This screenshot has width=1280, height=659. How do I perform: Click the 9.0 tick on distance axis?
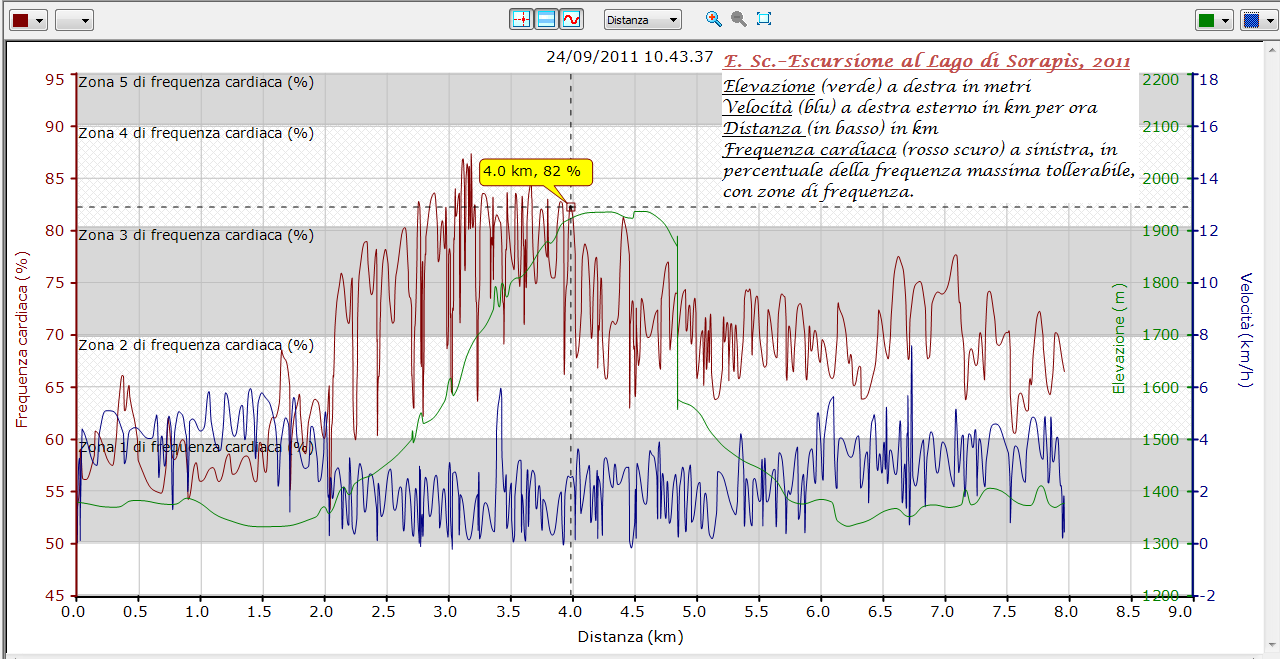1182,609
